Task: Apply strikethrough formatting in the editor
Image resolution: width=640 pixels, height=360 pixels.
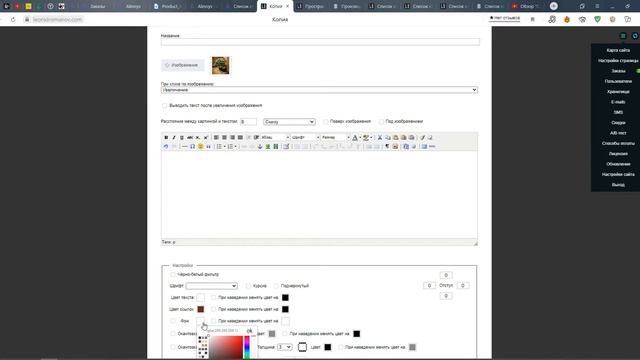Action: [190, 138]
